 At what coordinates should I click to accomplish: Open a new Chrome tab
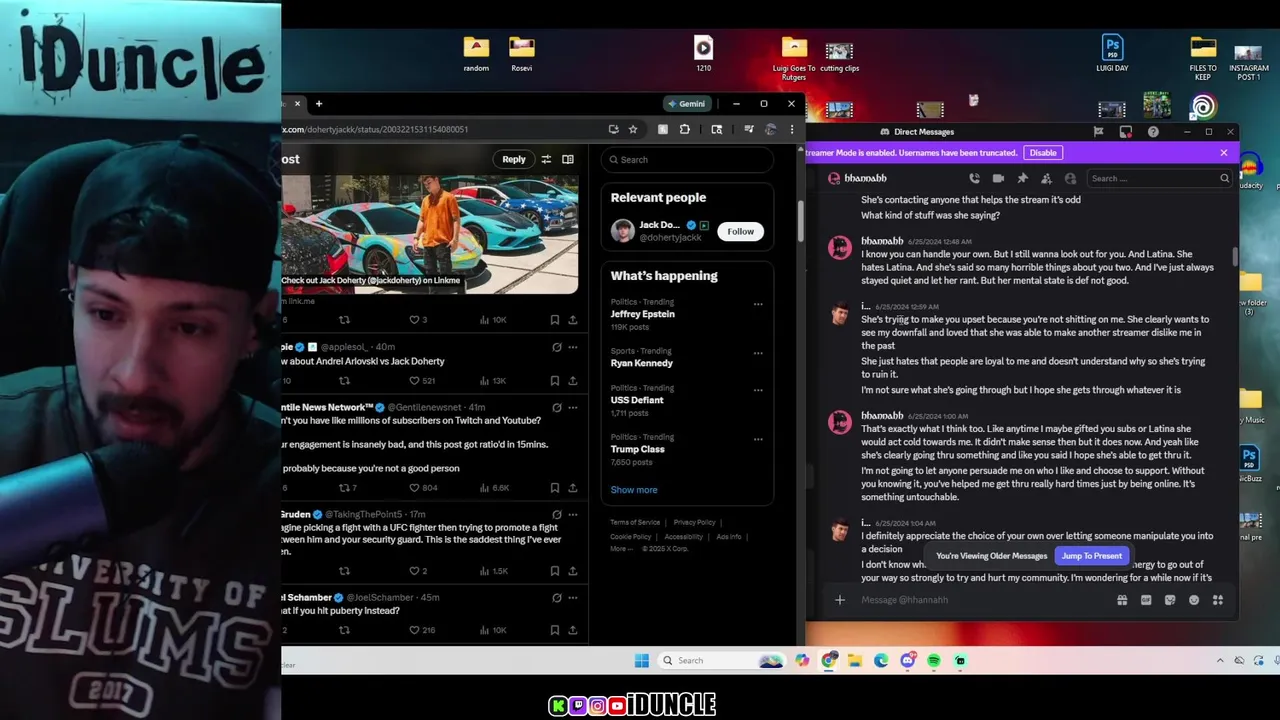(319, 104)
